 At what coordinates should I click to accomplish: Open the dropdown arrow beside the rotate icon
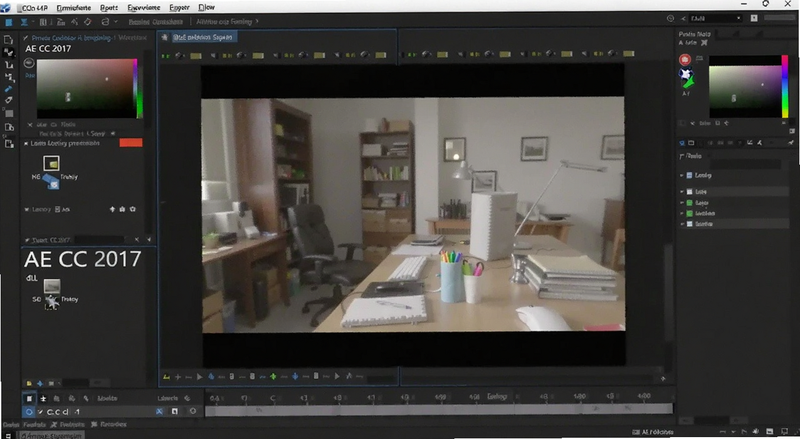click(116, 21)
